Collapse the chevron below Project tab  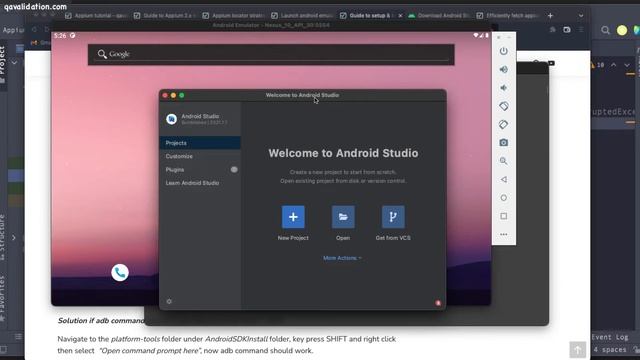point(14,63)
